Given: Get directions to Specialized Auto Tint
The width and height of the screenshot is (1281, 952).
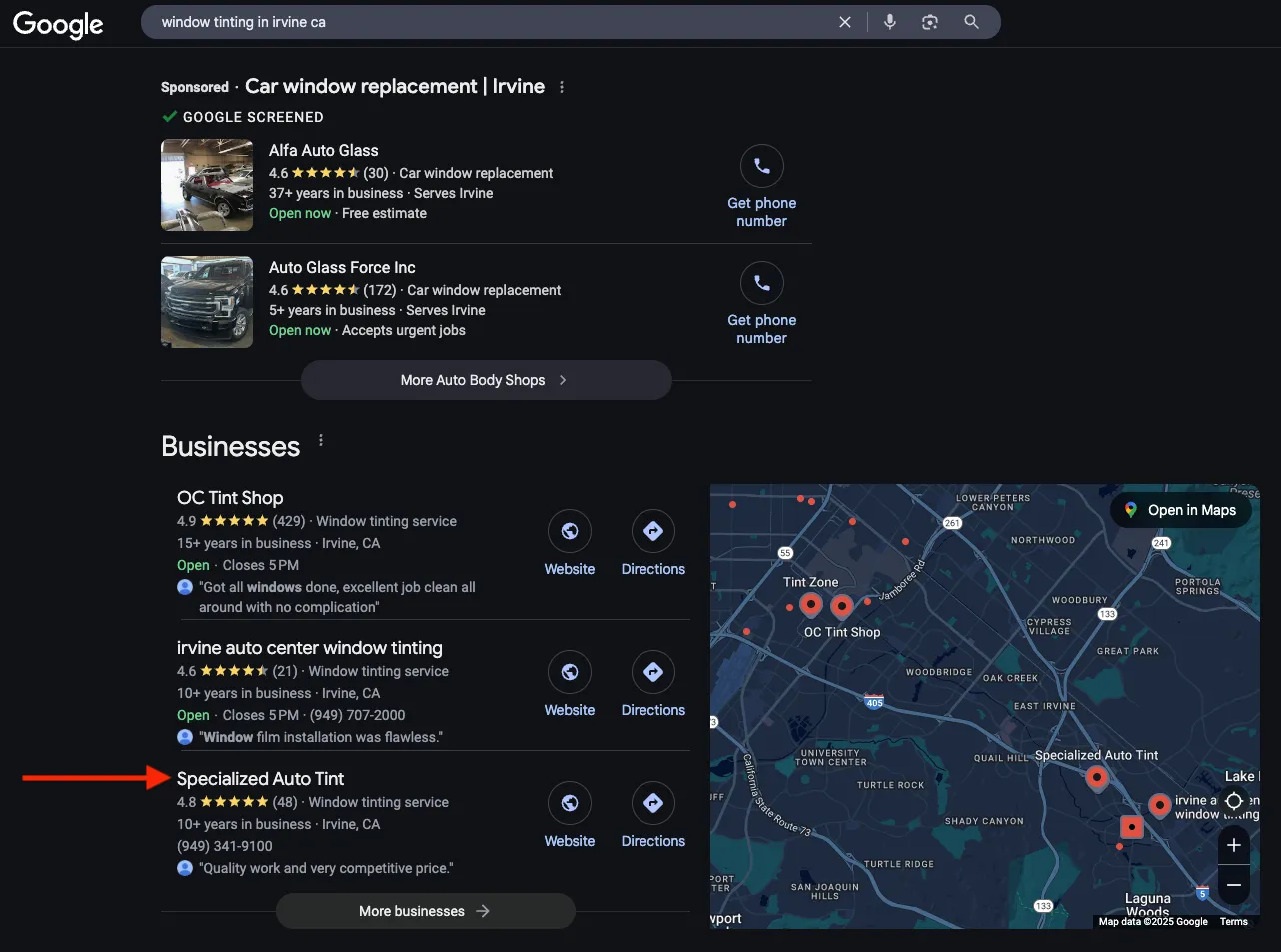Looking at the screenshot, I should (653, 816).
